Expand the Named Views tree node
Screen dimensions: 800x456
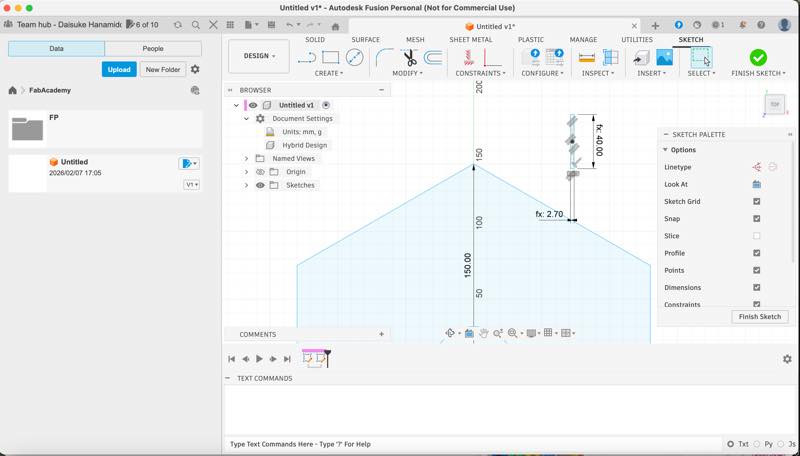point(246,159)
